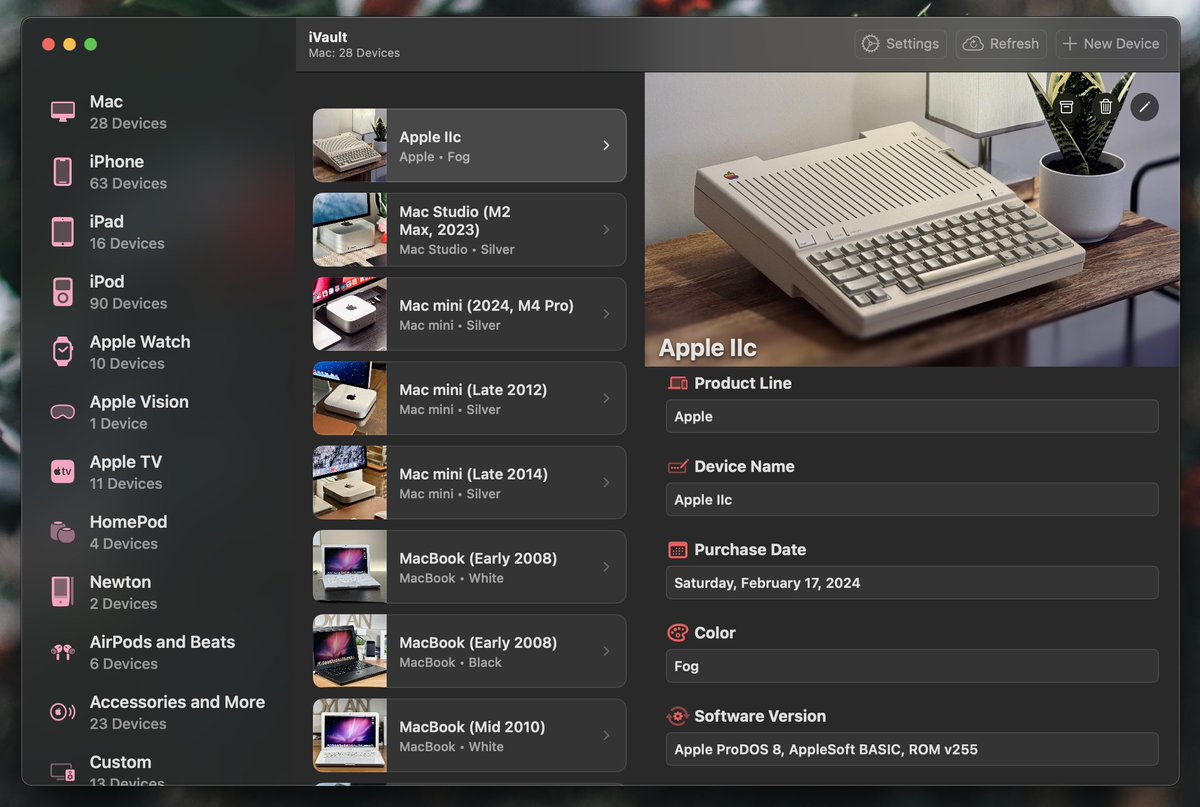The image size is (1200, 807).
Task: Open chevron for MacBook (Mid 2010)
Action: pyautogui.click(x=606, y=735)
